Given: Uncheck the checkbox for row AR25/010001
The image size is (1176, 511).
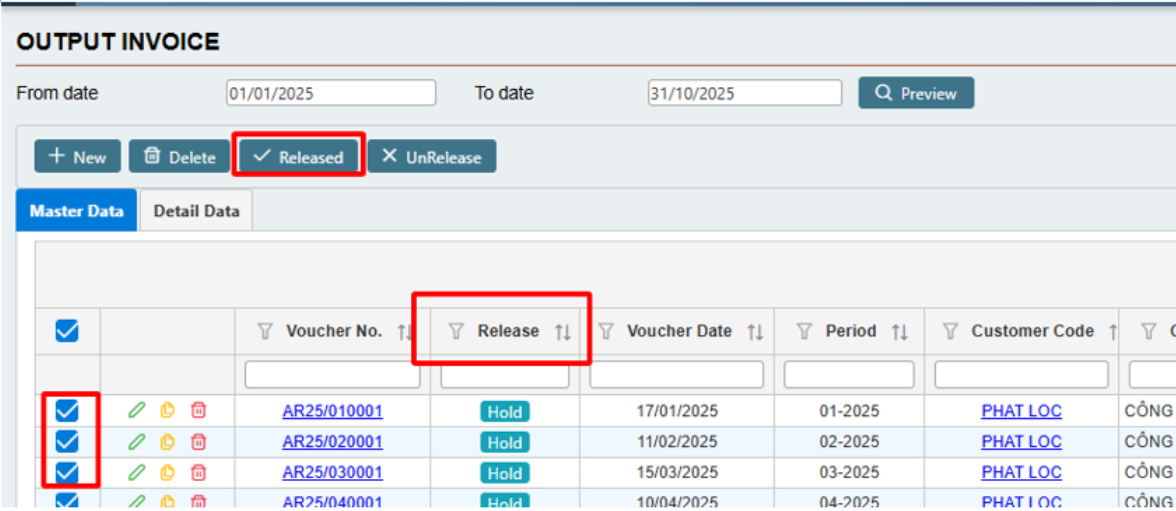Looking at the screenshot, I should click(67, 410).
